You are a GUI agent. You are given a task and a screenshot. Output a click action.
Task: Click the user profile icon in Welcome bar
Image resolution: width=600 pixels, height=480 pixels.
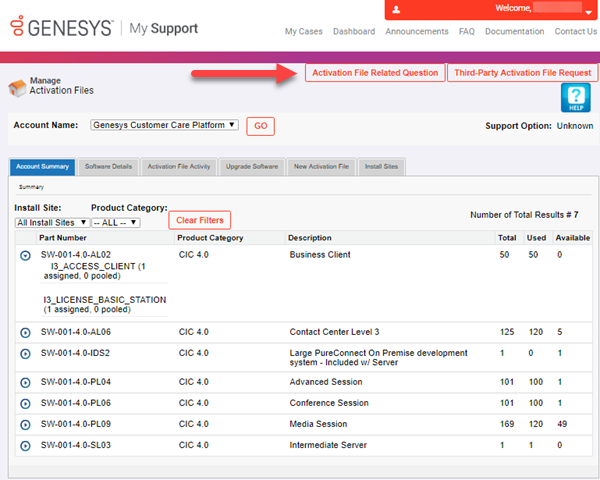(396, 9)
